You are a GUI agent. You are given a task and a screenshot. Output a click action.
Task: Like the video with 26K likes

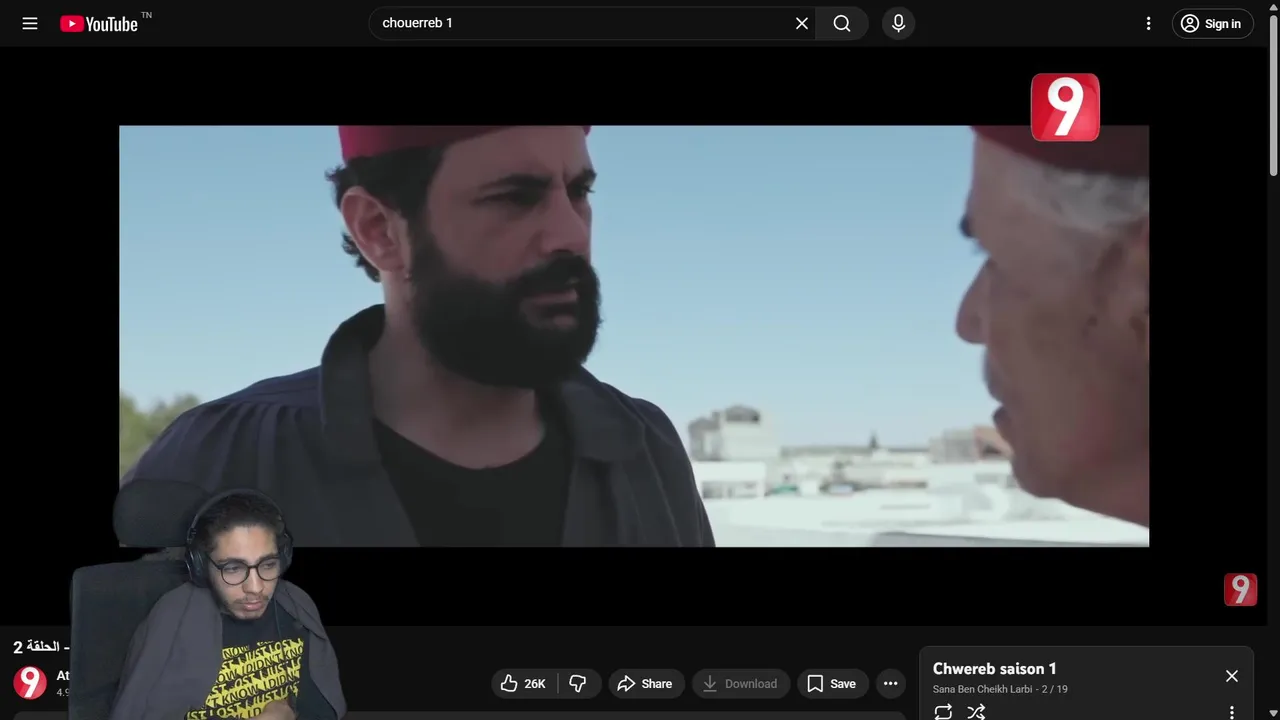(524, 683)
